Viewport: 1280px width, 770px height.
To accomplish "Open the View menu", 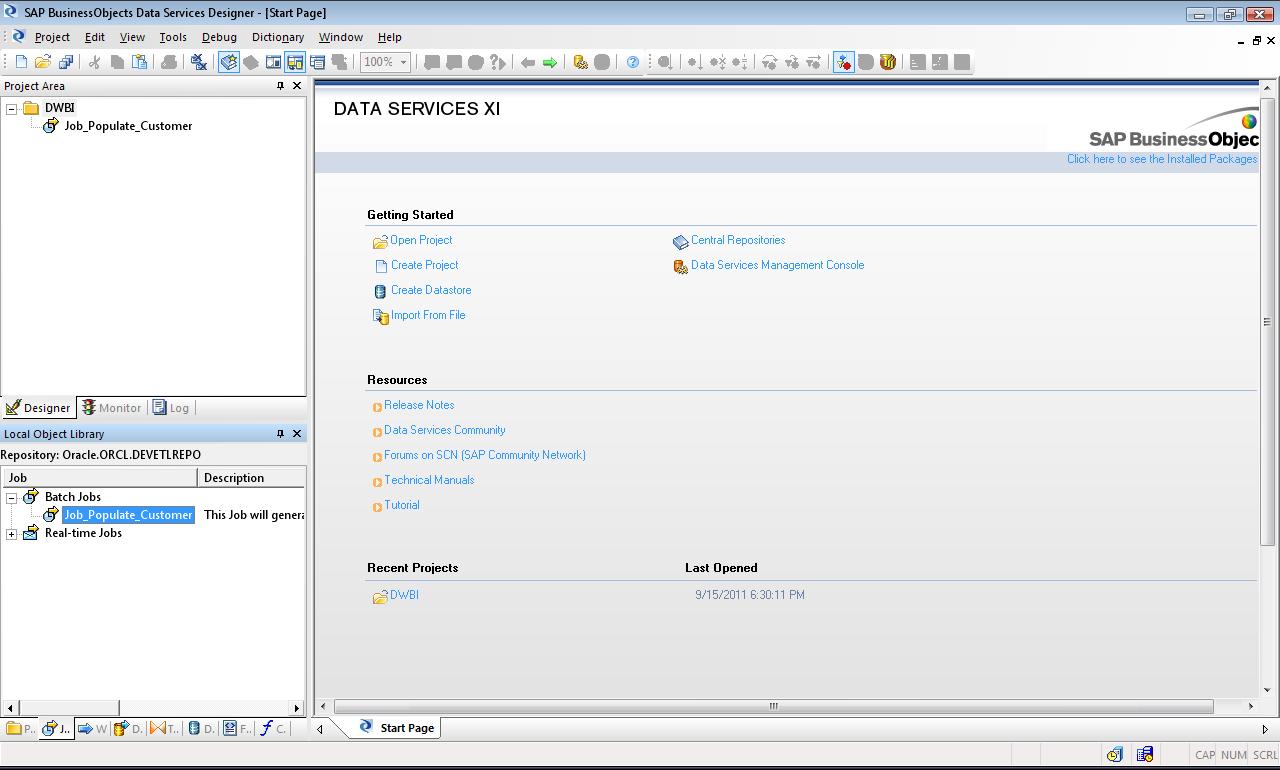I will (132, 37).
